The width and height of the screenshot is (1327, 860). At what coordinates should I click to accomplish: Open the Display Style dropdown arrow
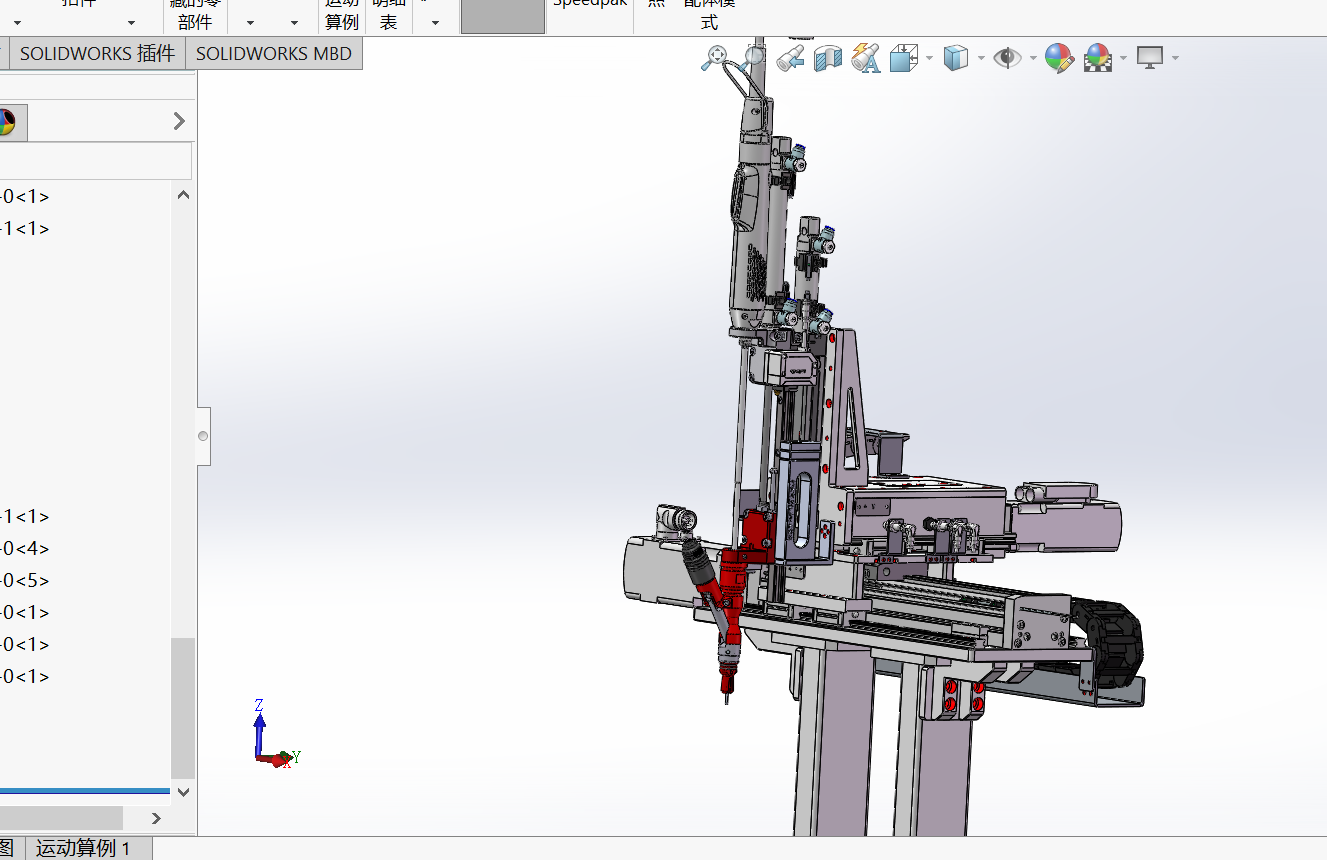point(981,58)
